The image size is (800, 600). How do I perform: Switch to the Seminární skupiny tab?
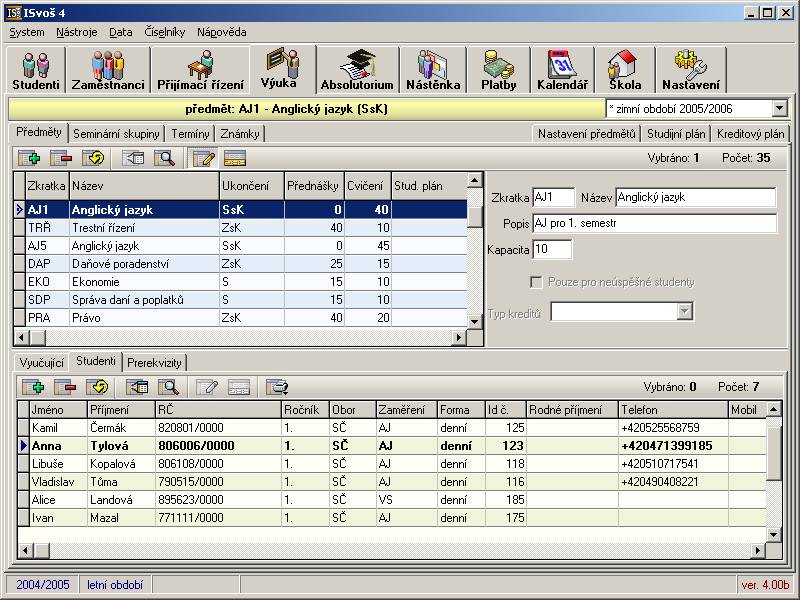[116, 134]
